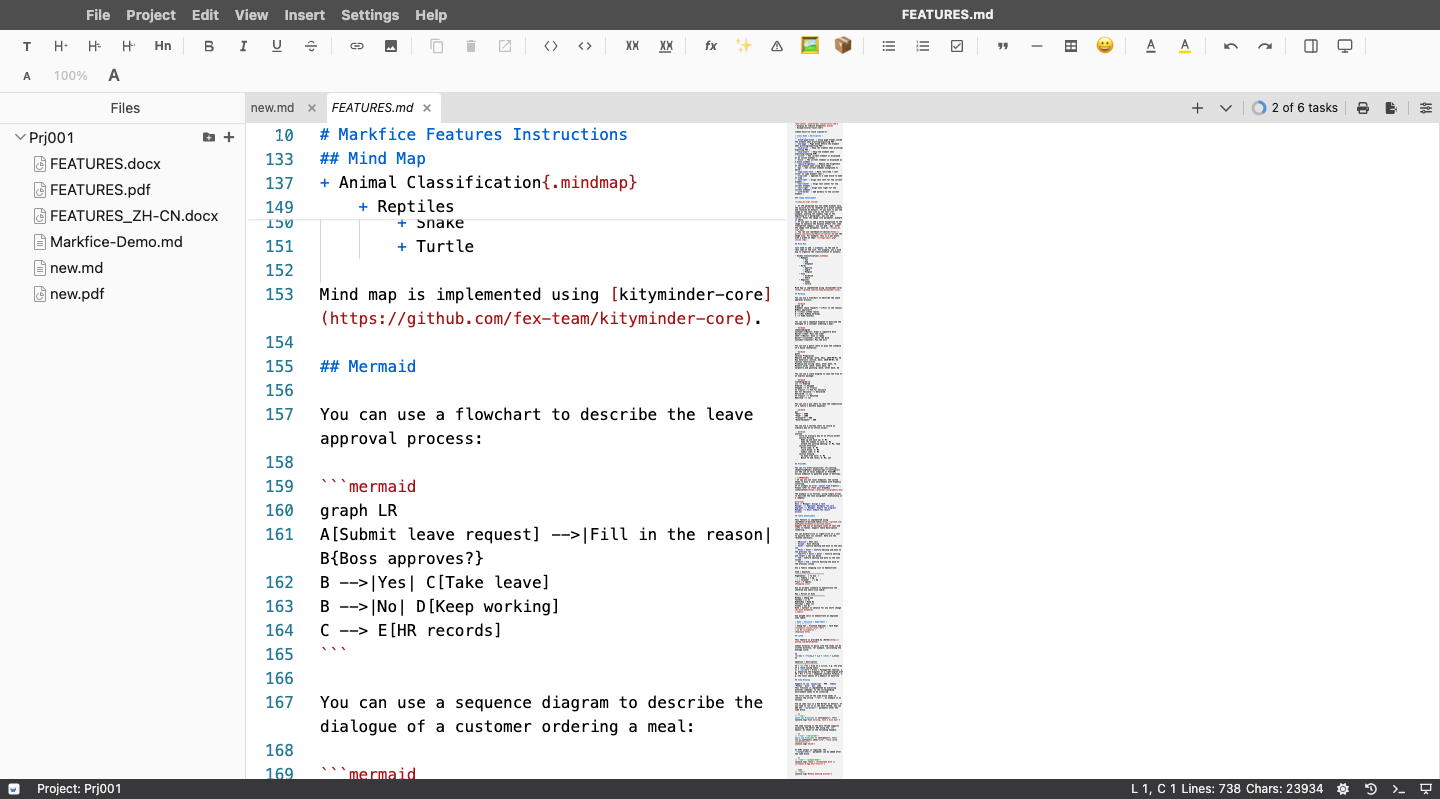Open a new tab with plus
1440x799 pixels.
(x=1197, y=108)
